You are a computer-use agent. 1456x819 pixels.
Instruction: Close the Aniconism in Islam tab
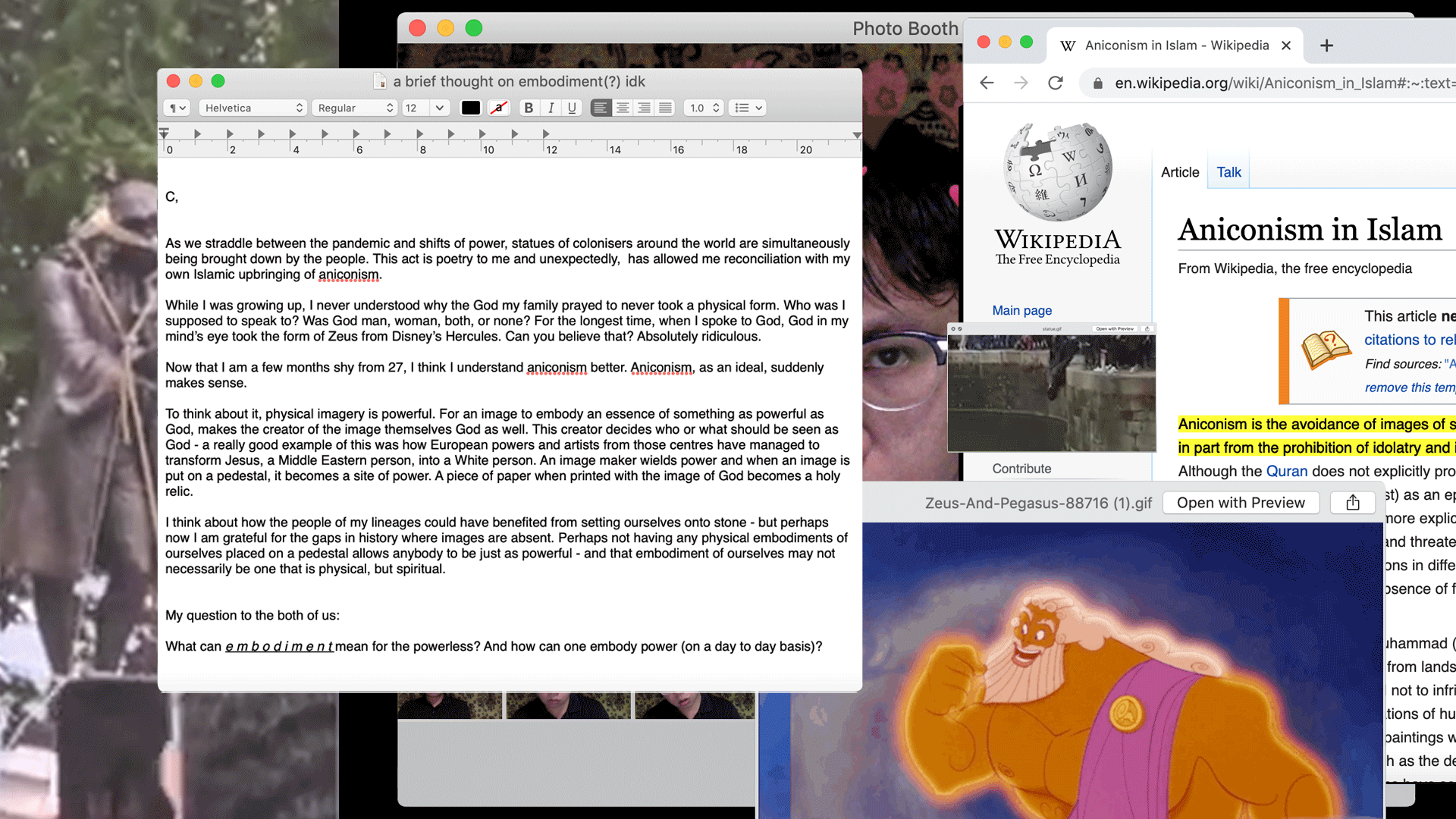1286,45
